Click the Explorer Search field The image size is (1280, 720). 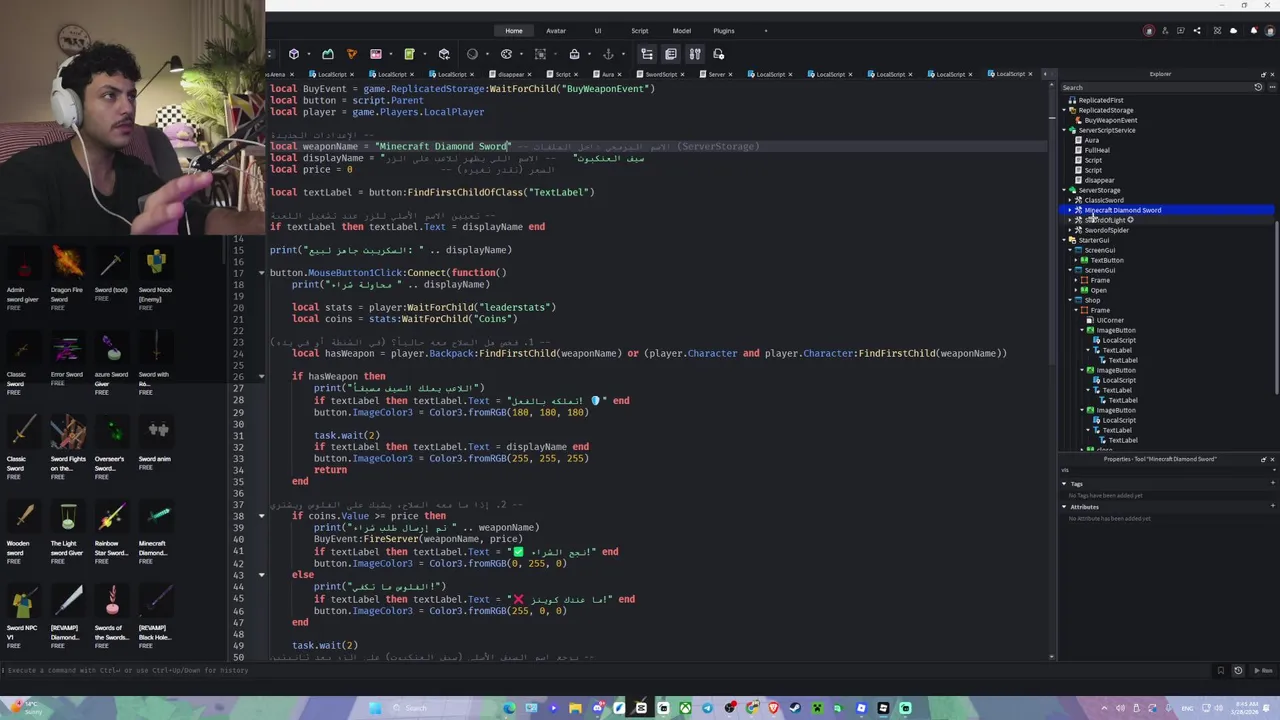click(1155, 88)
